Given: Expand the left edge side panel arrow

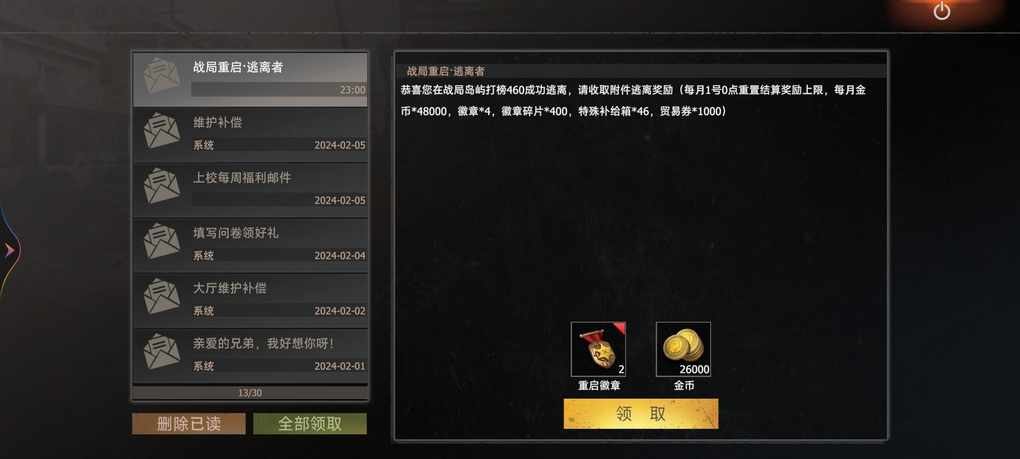Looking at the screenshot, I should point(9,250).
